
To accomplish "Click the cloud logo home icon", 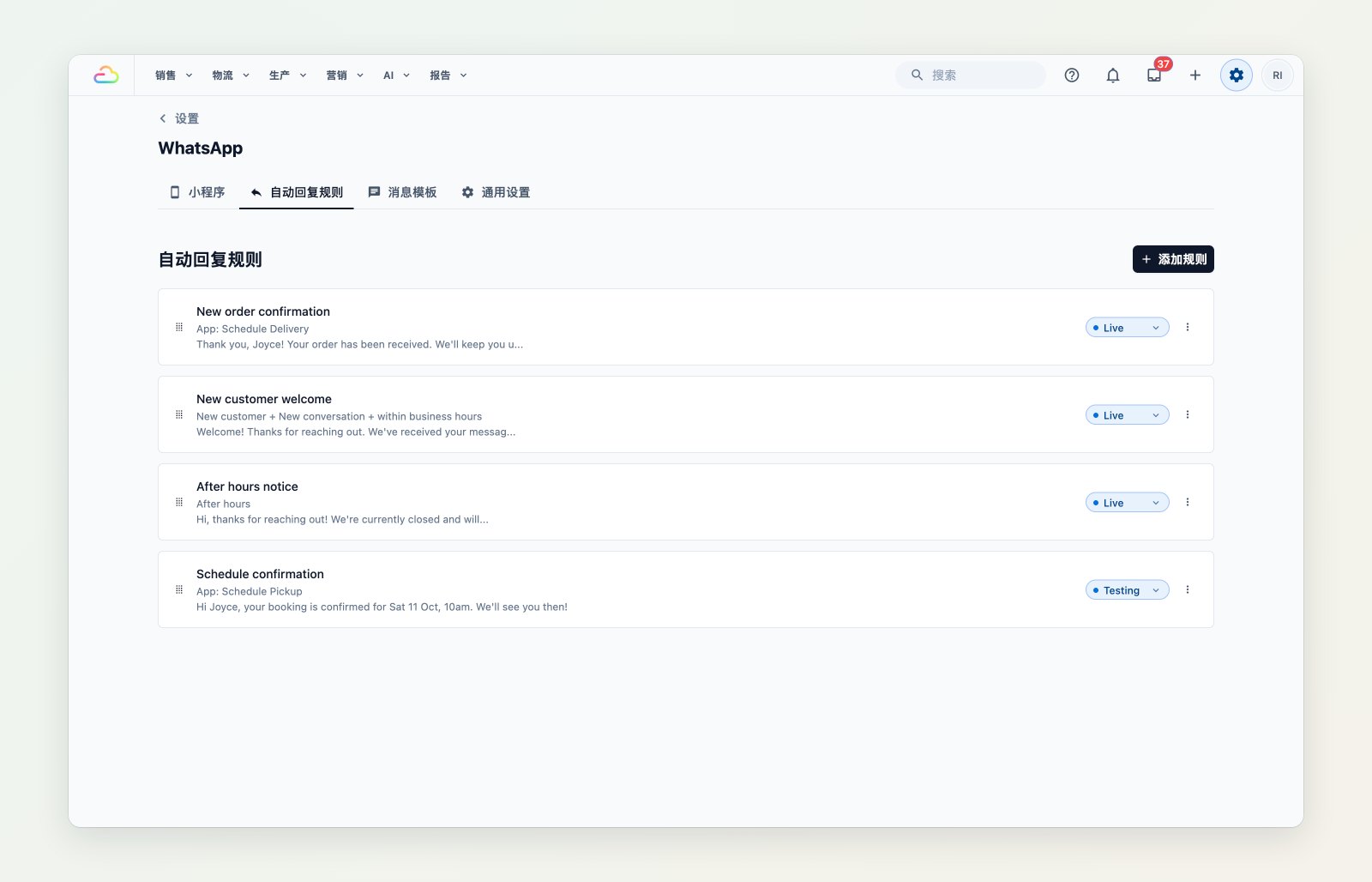I will [106, 76].
